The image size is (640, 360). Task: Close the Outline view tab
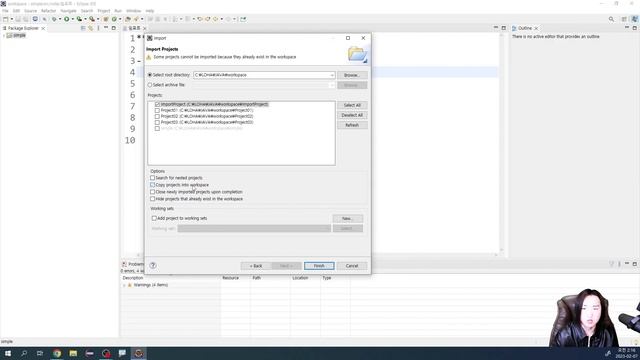(536, 29)
